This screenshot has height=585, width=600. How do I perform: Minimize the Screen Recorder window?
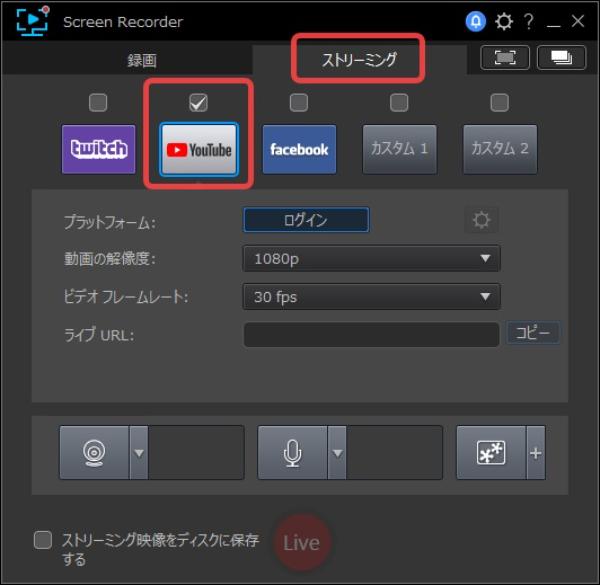[553, 24]
